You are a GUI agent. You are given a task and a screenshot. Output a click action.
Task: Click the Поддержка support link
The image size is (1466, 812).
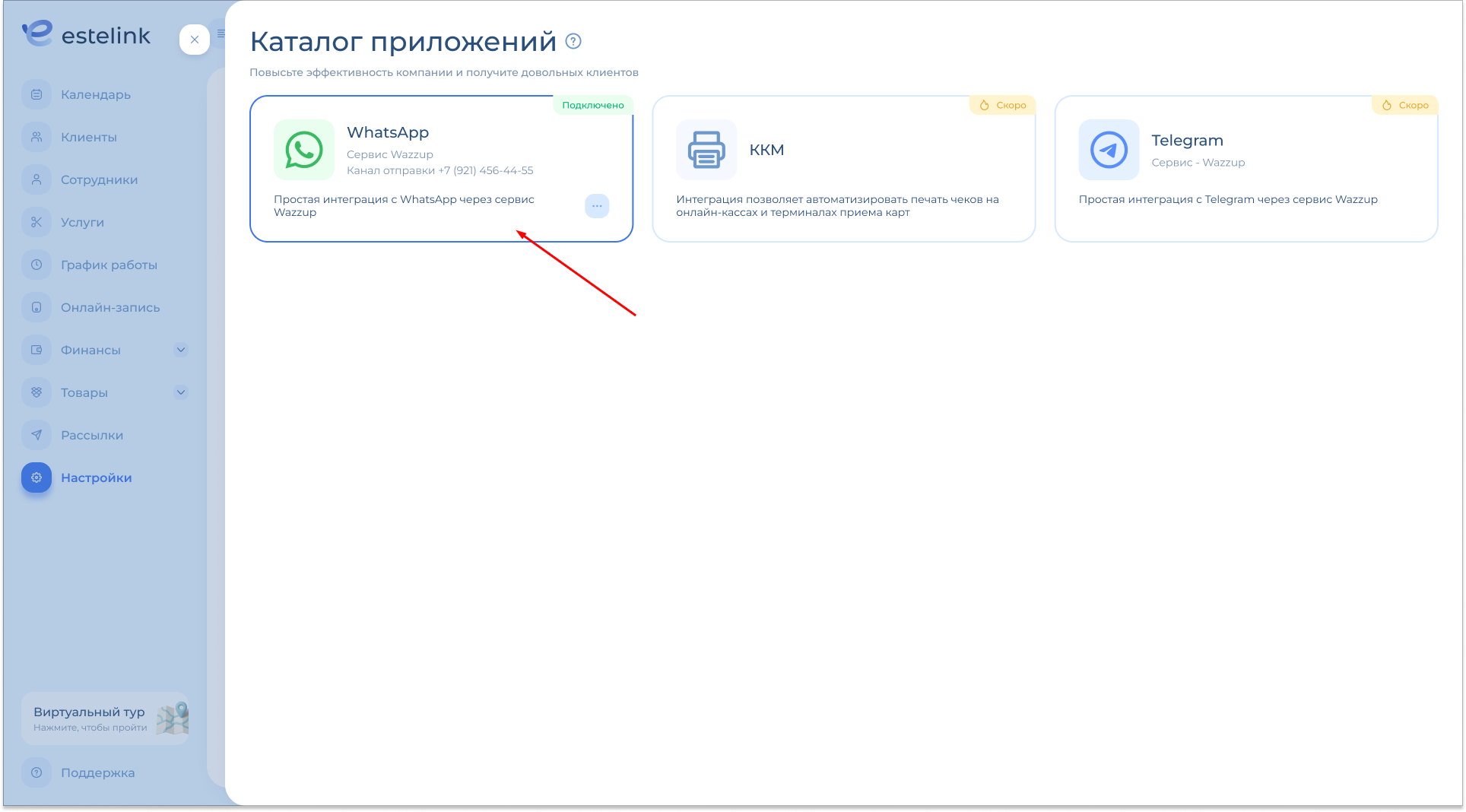pos(98,772)
